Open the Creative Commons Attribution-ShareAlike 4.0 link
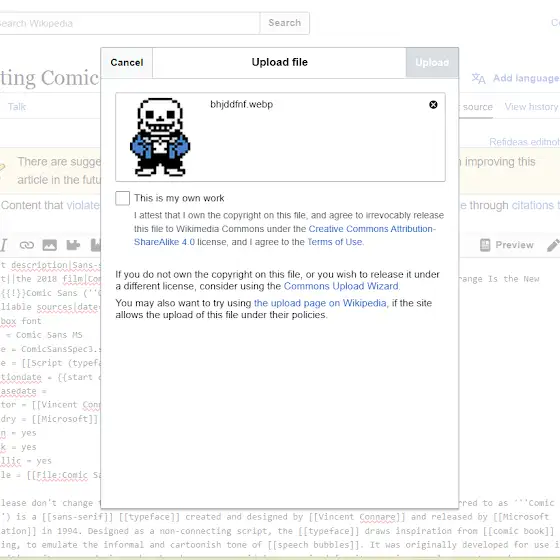Viewport: 560px width, 560px height. (285, 235)
